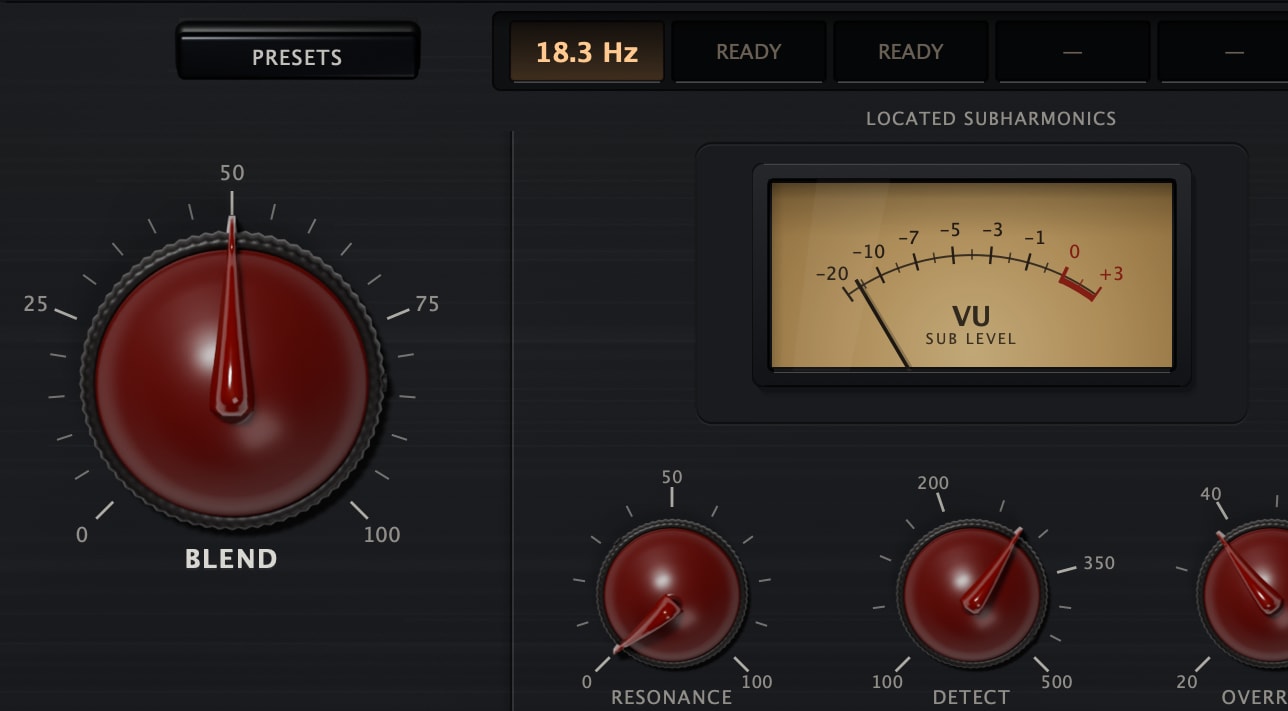
Task: Click the 100 mark on BLEND scale
Action: point(382,535)
